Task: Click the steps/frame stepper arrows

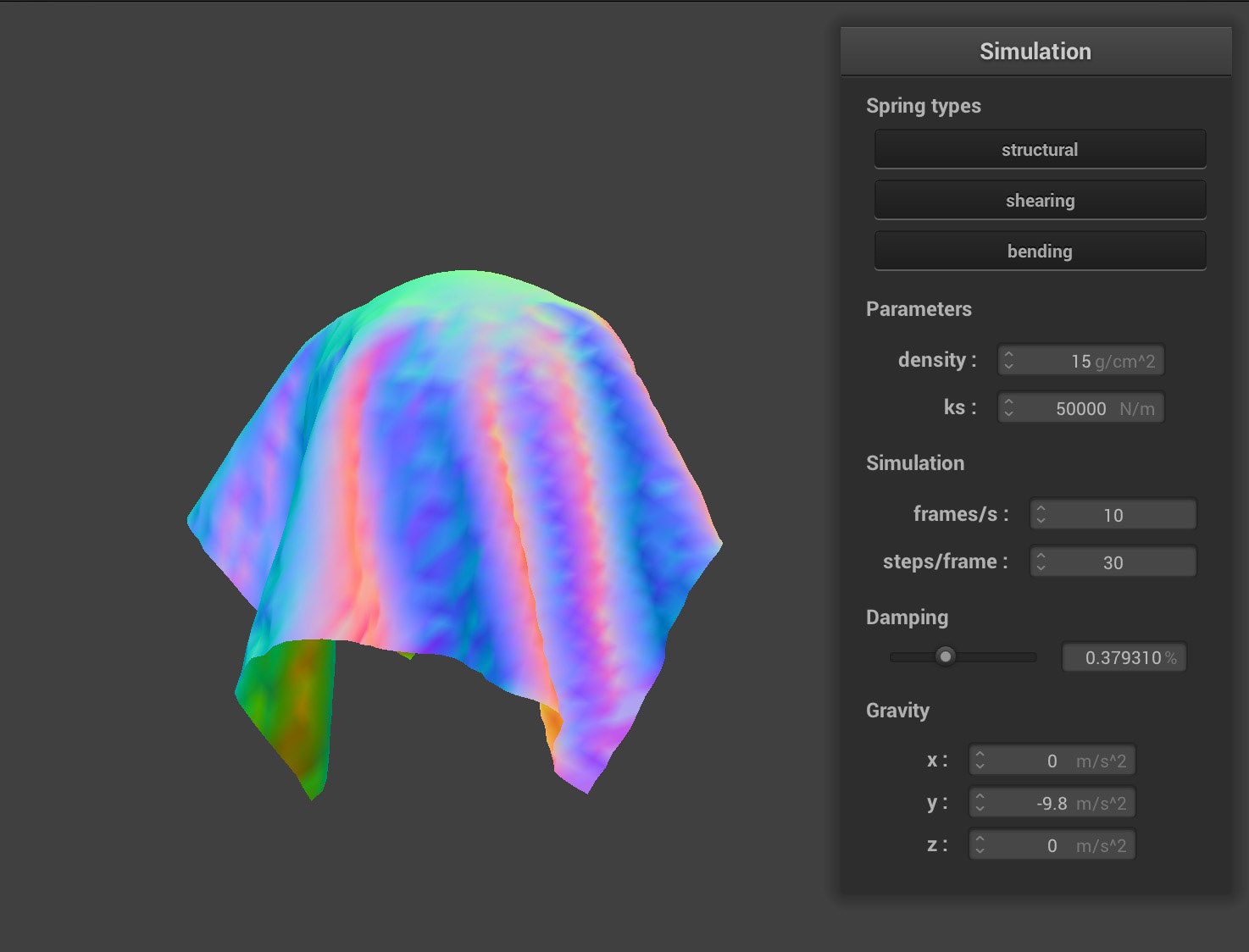Action: pos(1041,562)
